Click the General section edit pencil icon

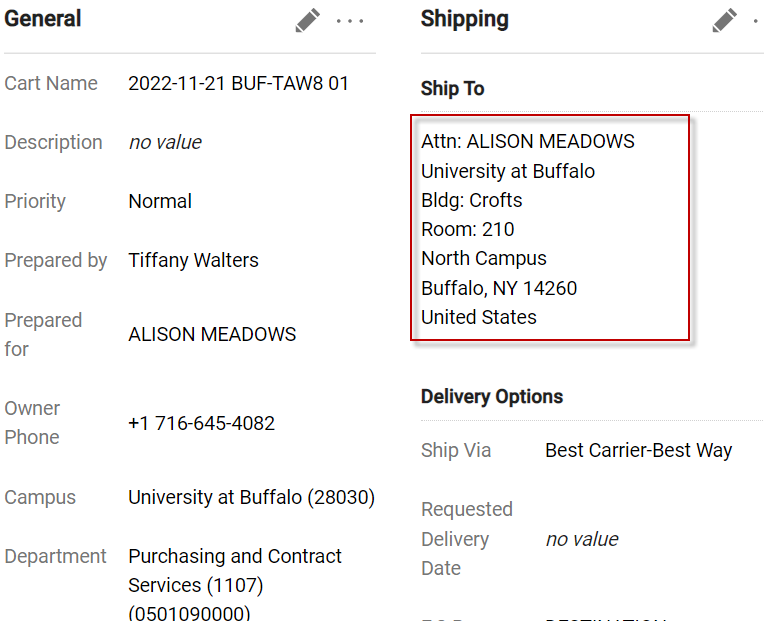click(x=308, y=20)
